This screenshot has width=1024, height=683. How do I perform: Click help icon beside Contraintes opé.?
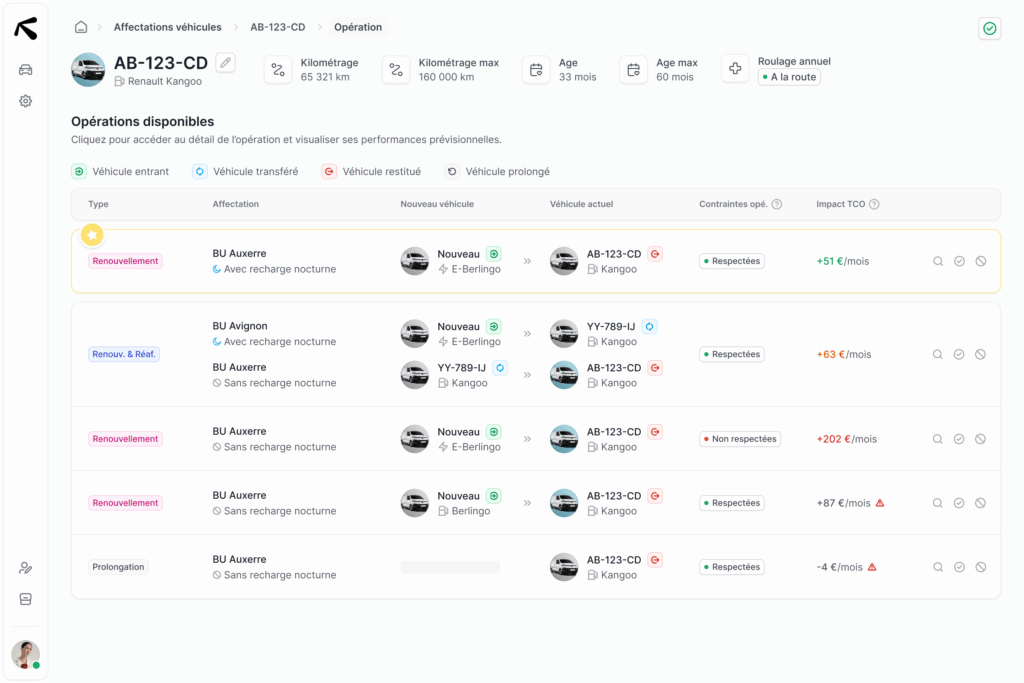tap(777, 204)
